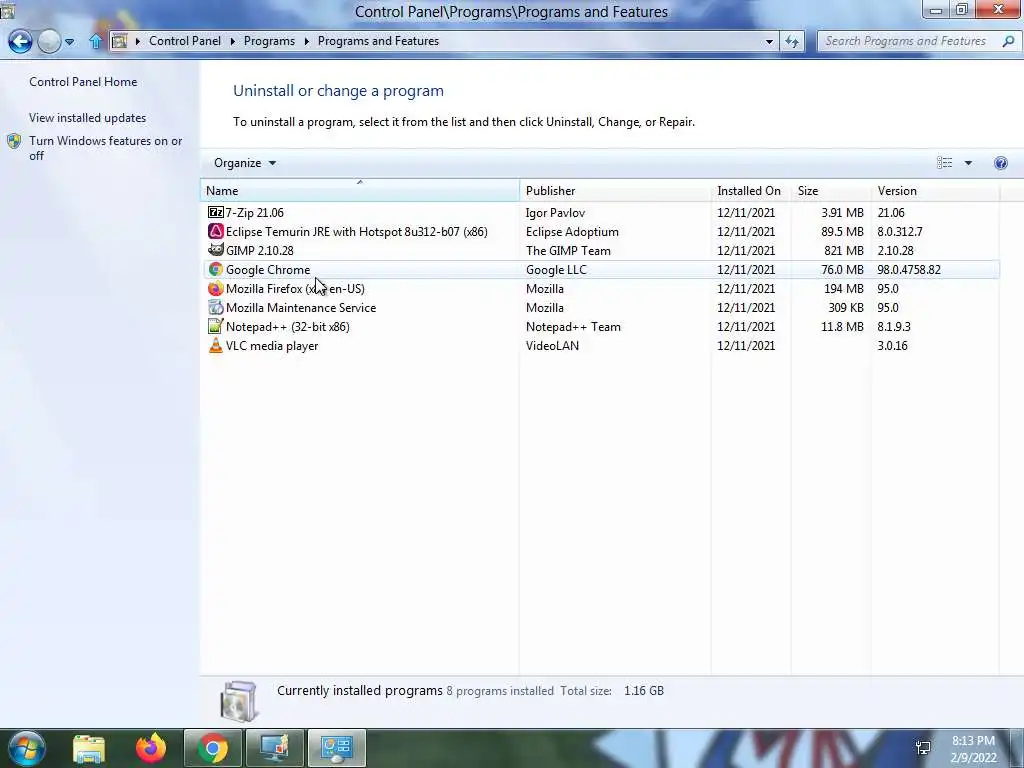Select the Mozilla Maintenance Service entry
The image size is (1024, 768).
pos(300,307)
